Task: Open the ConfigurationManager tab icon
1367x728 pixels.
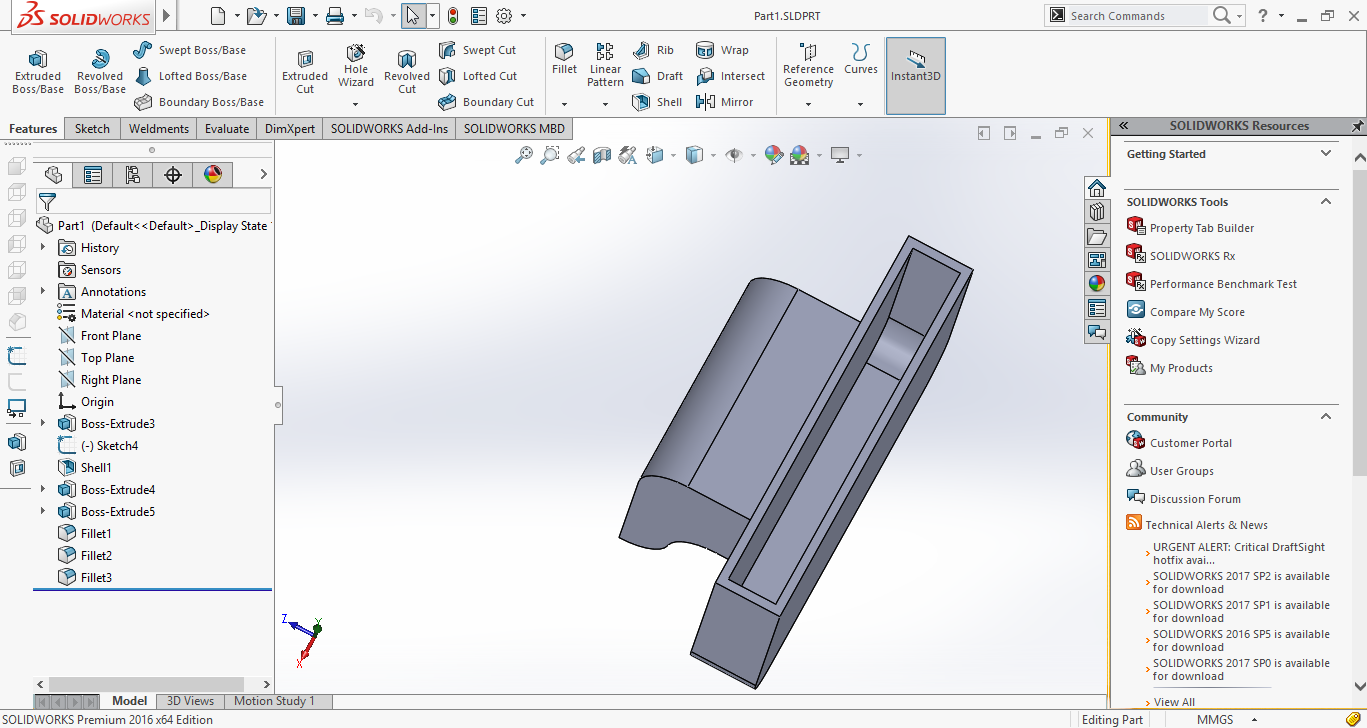Action: coord(133,175)
